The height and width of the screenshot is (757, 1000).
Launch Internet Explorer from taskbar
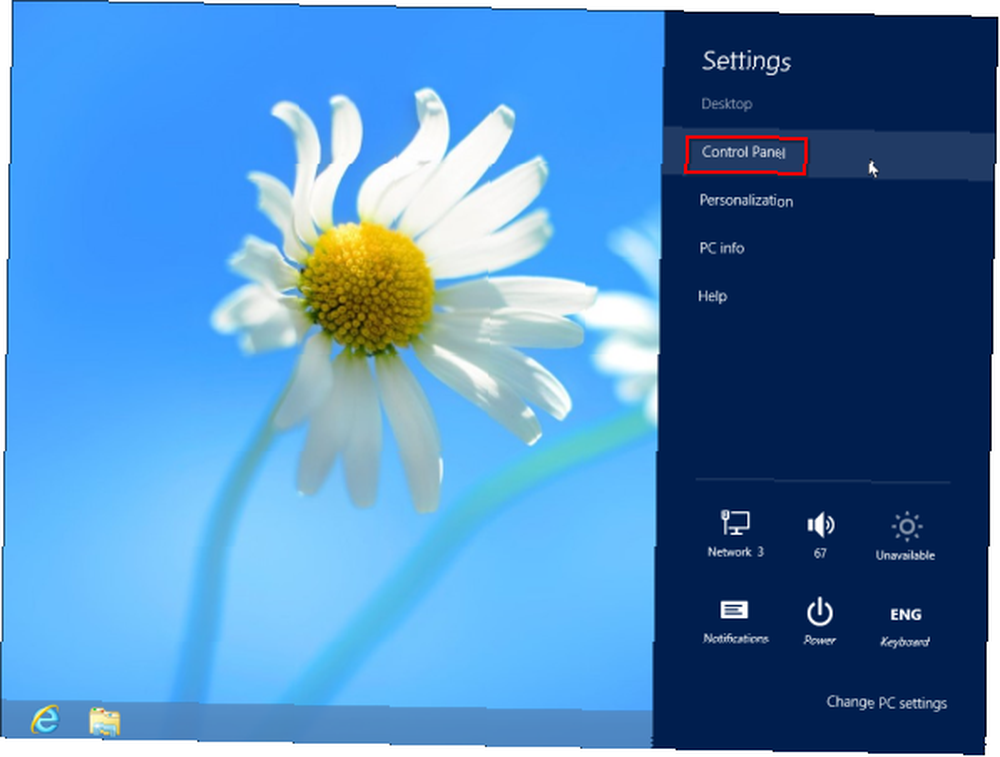[x=46, y=719]
